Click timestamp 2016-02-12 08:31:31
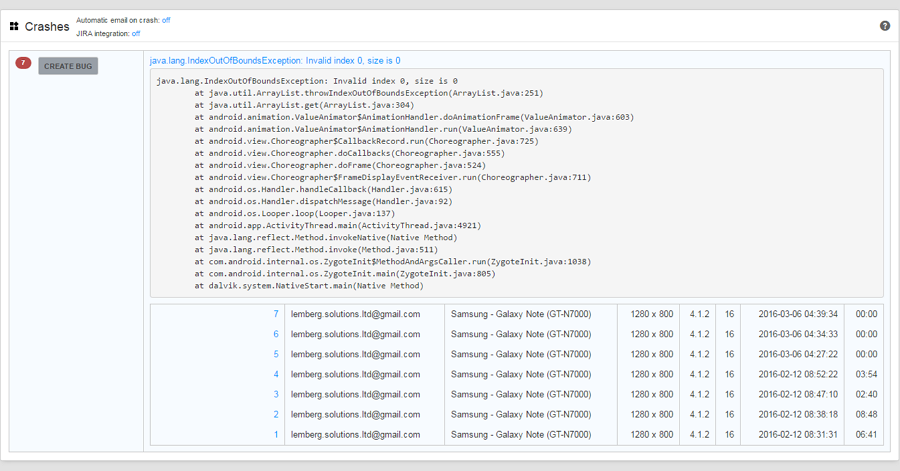This screenshot has width=900, height=471. [798, 435]
